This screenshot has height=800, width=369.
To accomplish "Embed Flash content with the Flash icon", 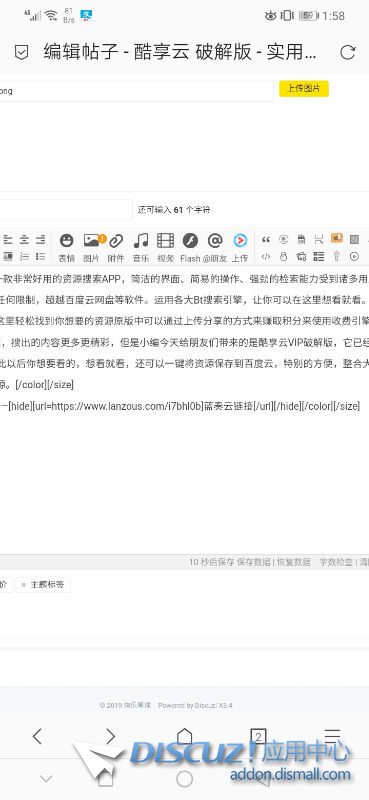I will point(190,246).
